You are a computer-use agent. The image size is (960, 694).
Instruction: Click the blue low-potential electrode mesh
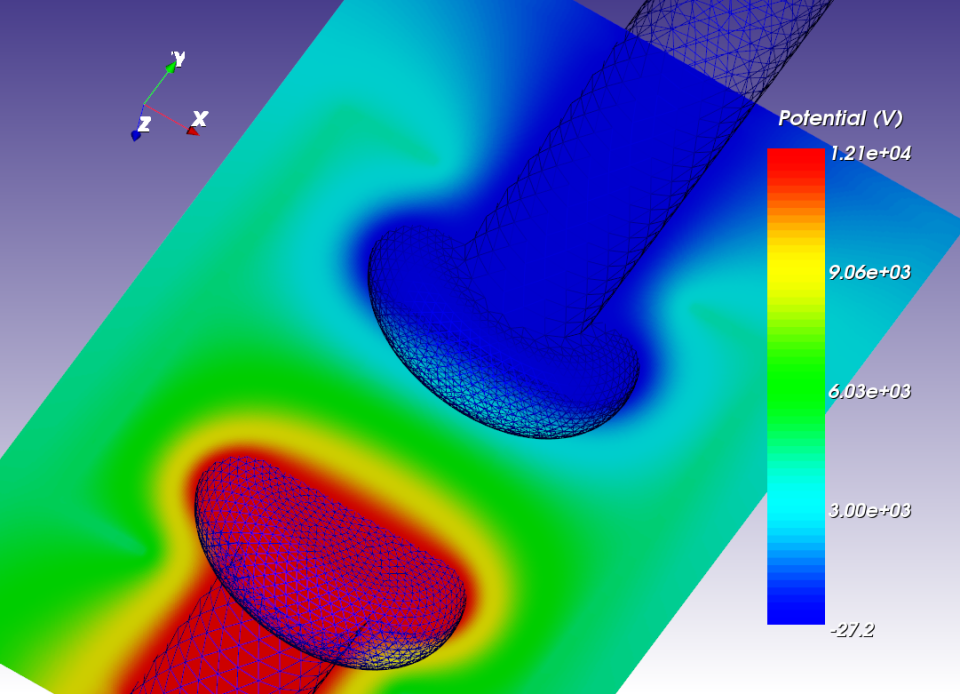coord(504,332)
